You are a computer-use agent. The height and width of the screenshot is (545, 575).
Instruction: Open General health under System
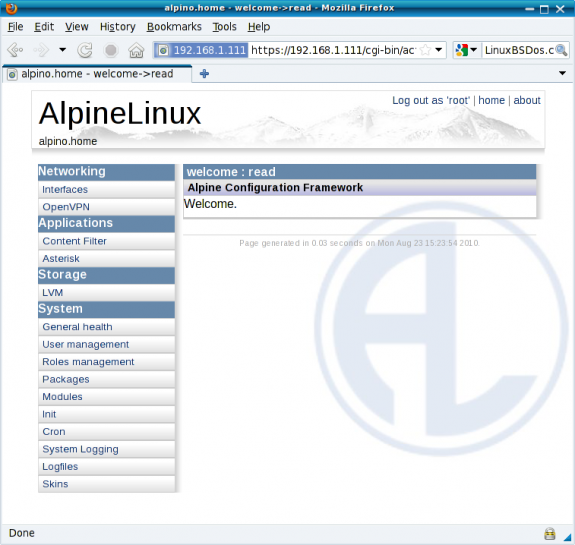(106, 327)
